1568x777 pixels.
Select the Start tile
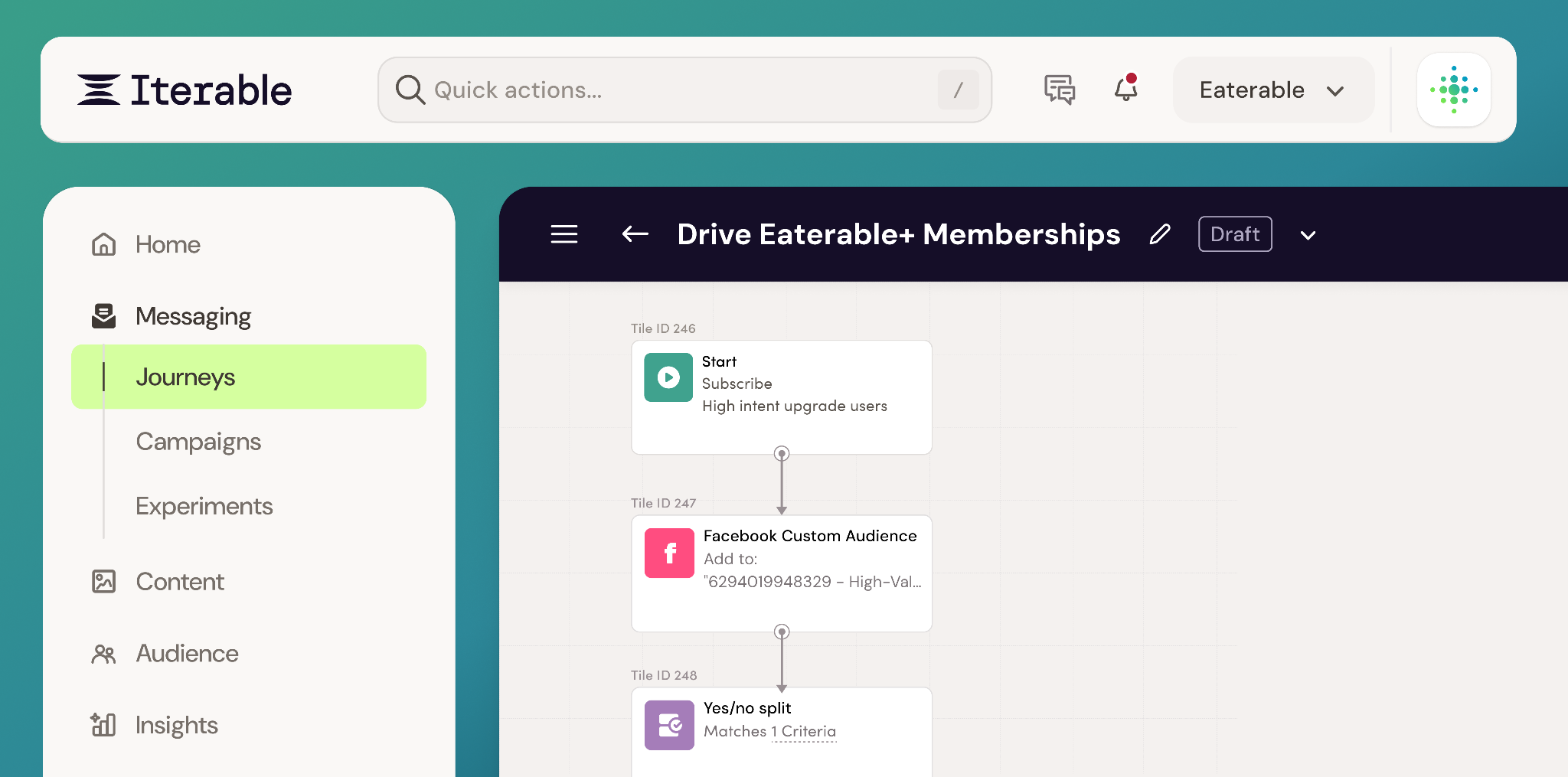[782, 397]
